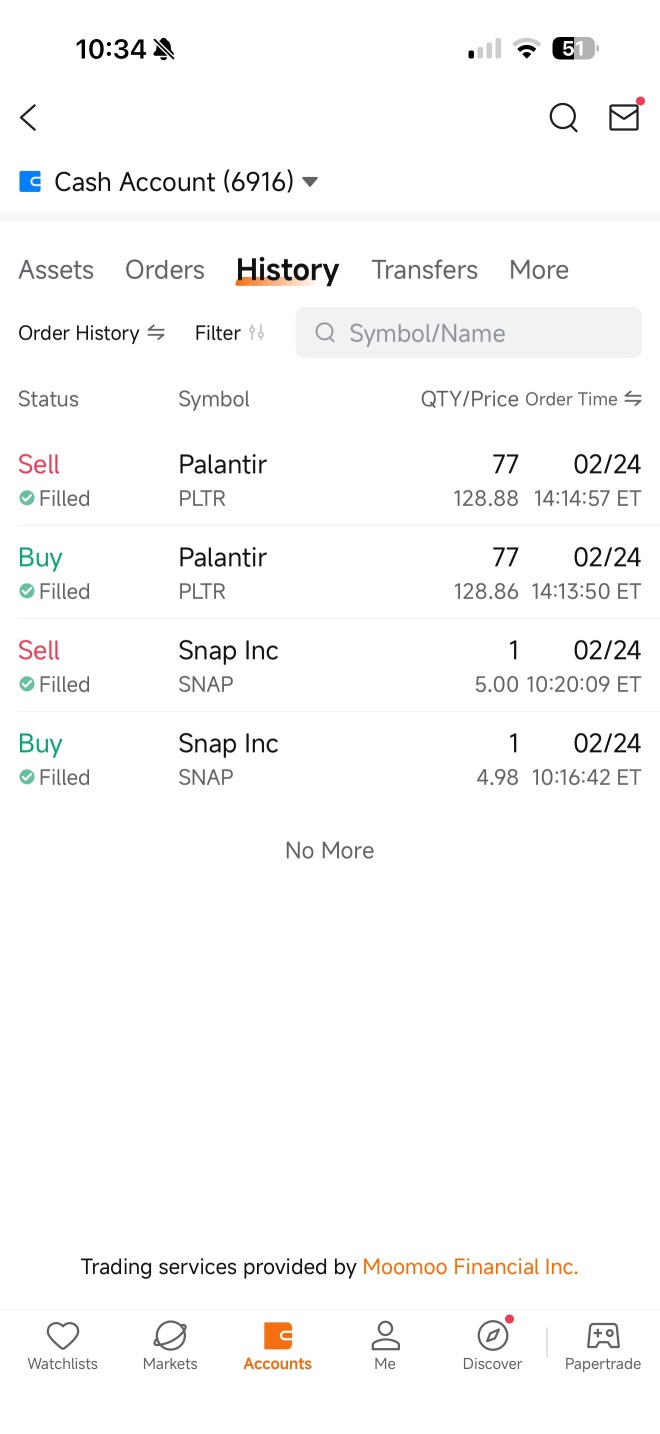
Task: Open the Moomoo Financial Inc. link
Action: (471, 1267)
